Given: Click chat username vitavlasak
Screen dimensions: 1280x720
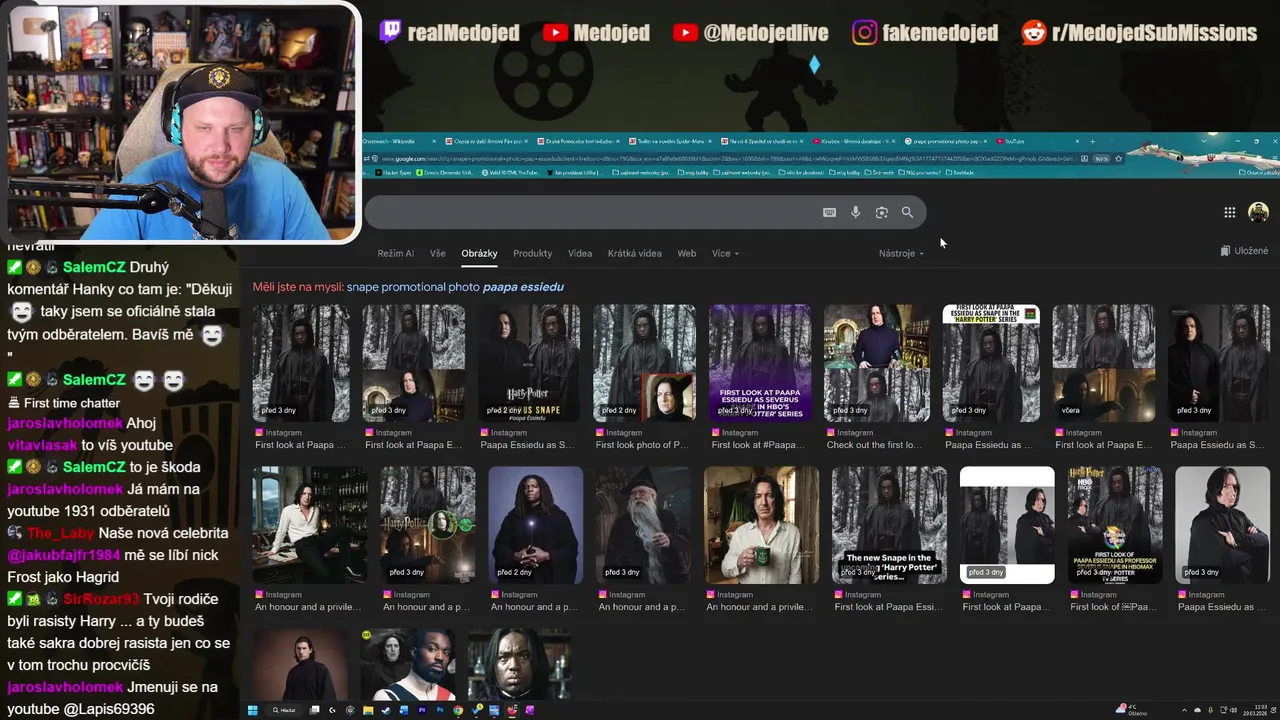Looking at the screenshot, I should pyautogui.click(x=42, y=445).
